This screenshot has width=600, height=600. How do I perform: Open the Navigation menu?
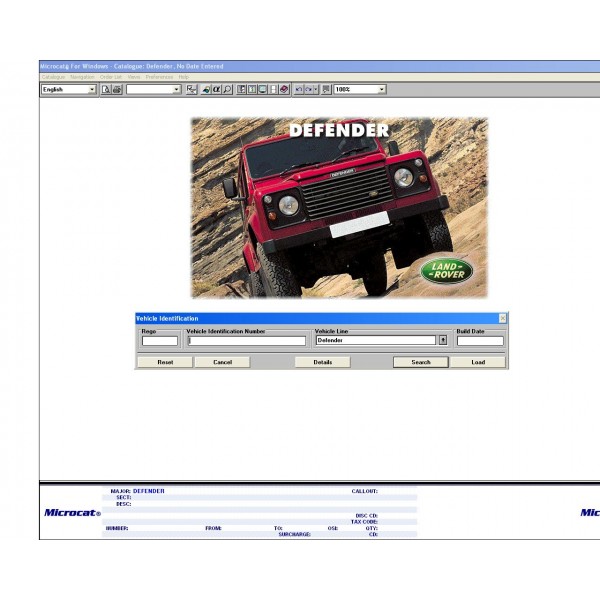click(x=82, y=77)
